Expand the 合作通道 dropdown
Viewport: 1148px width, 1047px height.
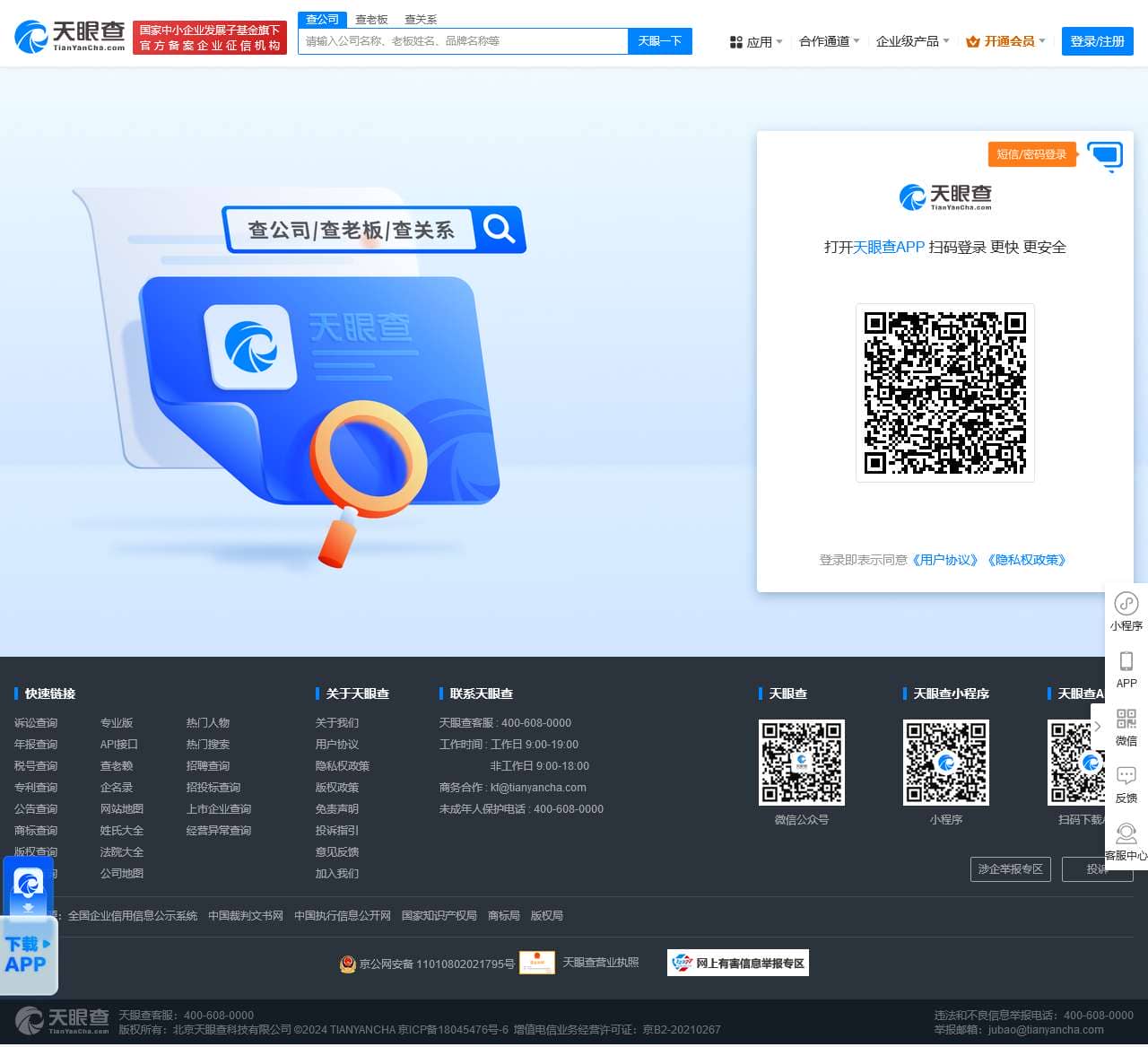pos(830,41)
